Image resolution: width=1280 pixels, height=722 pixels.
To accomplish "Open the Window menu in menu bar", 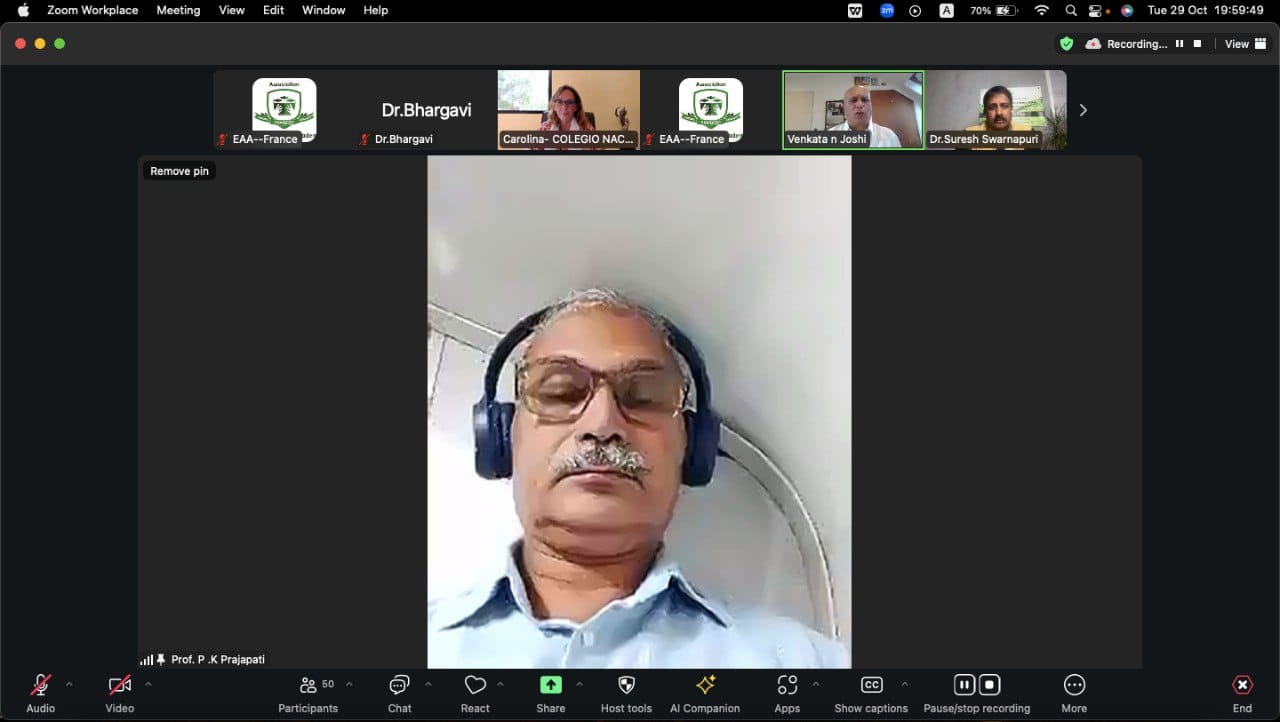I will (x=323, y=10).
